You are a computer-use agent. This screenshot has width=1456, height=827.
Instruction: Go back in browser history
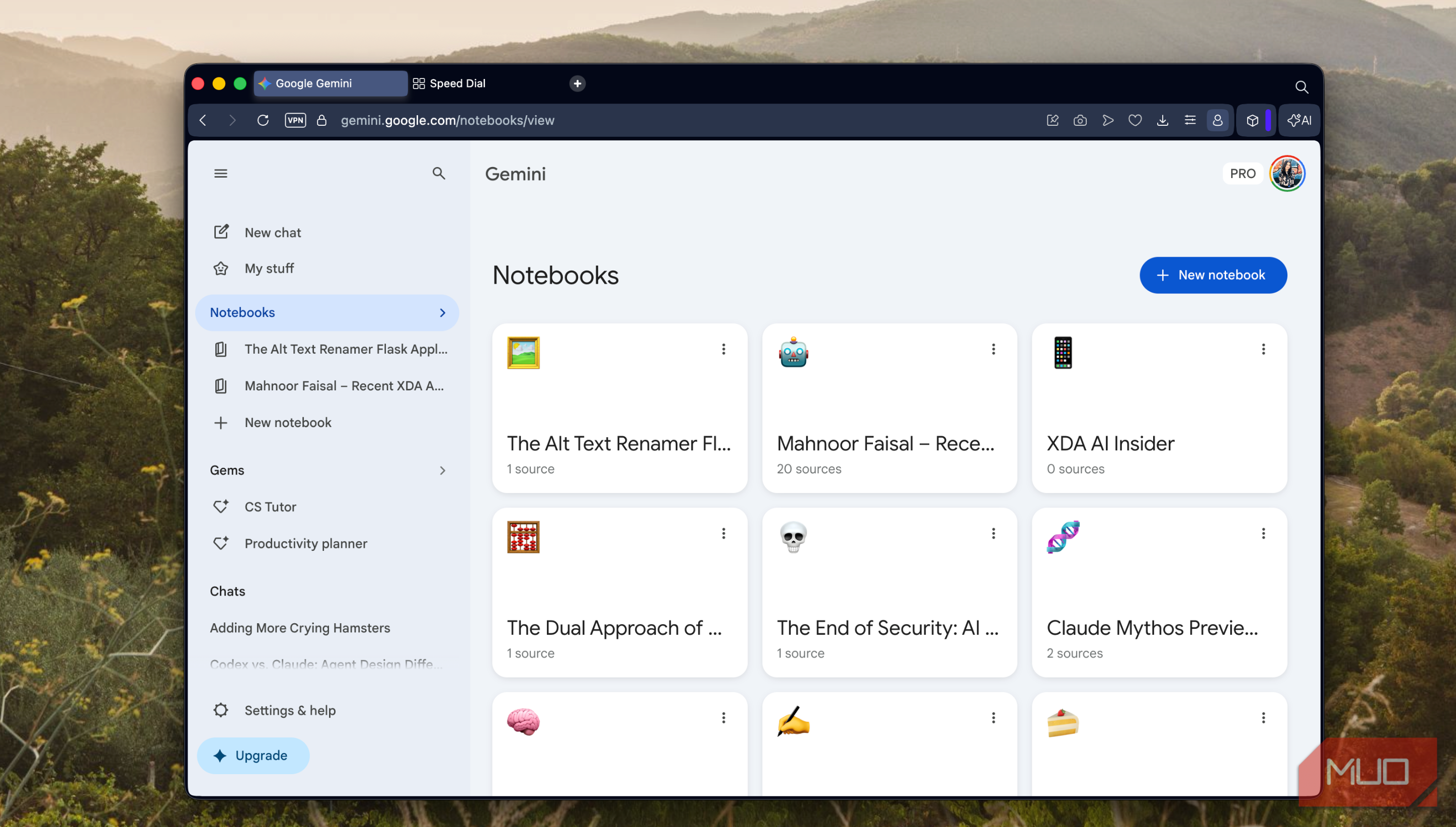[x=203, y=120]
